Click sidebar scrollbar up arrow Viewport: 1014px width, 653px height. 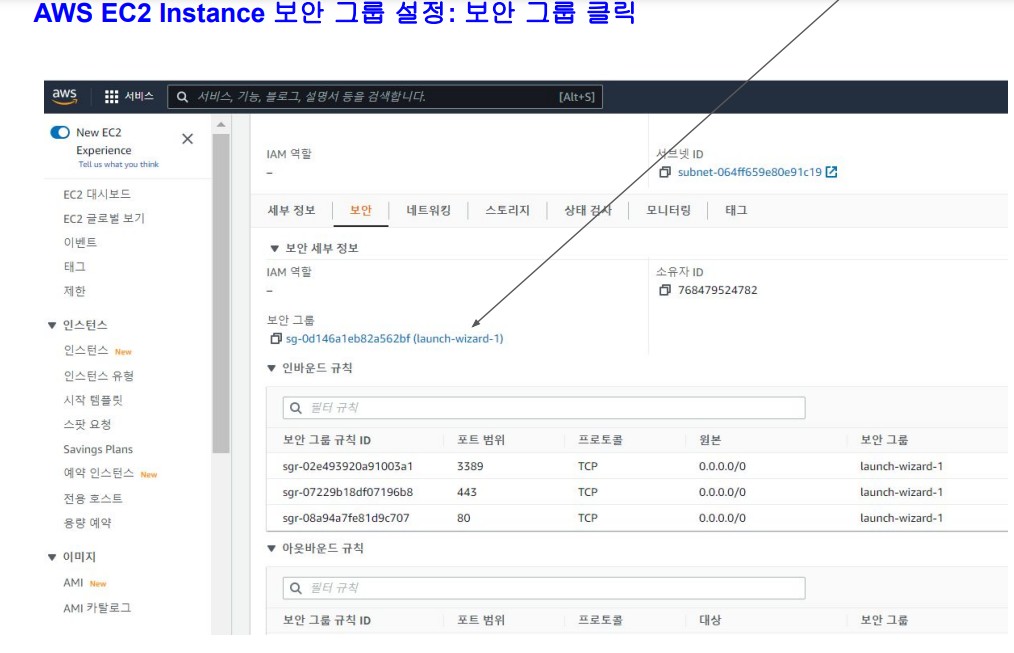221,124
